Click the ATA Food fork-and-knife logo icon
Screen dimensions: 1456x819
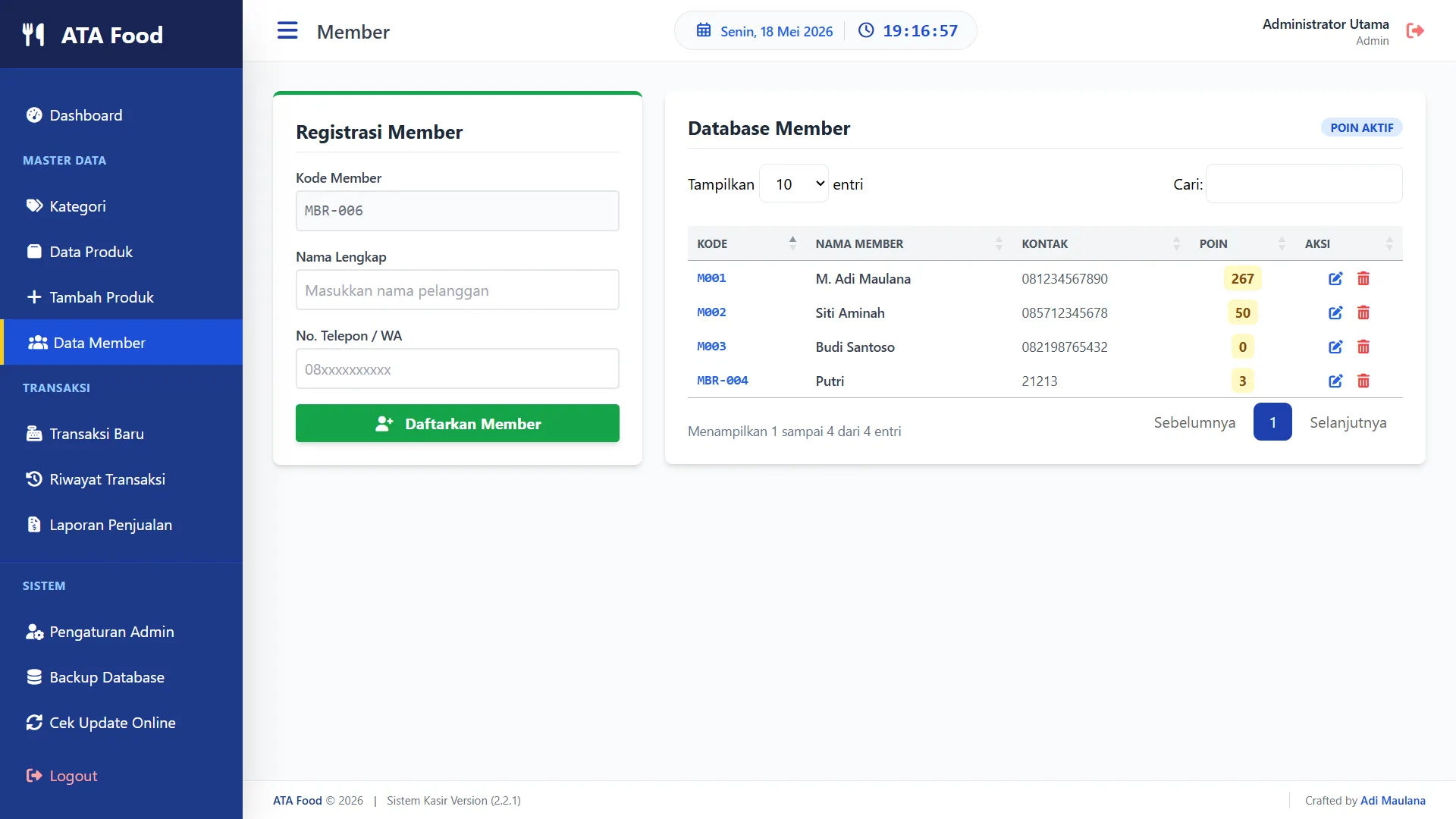33,35
